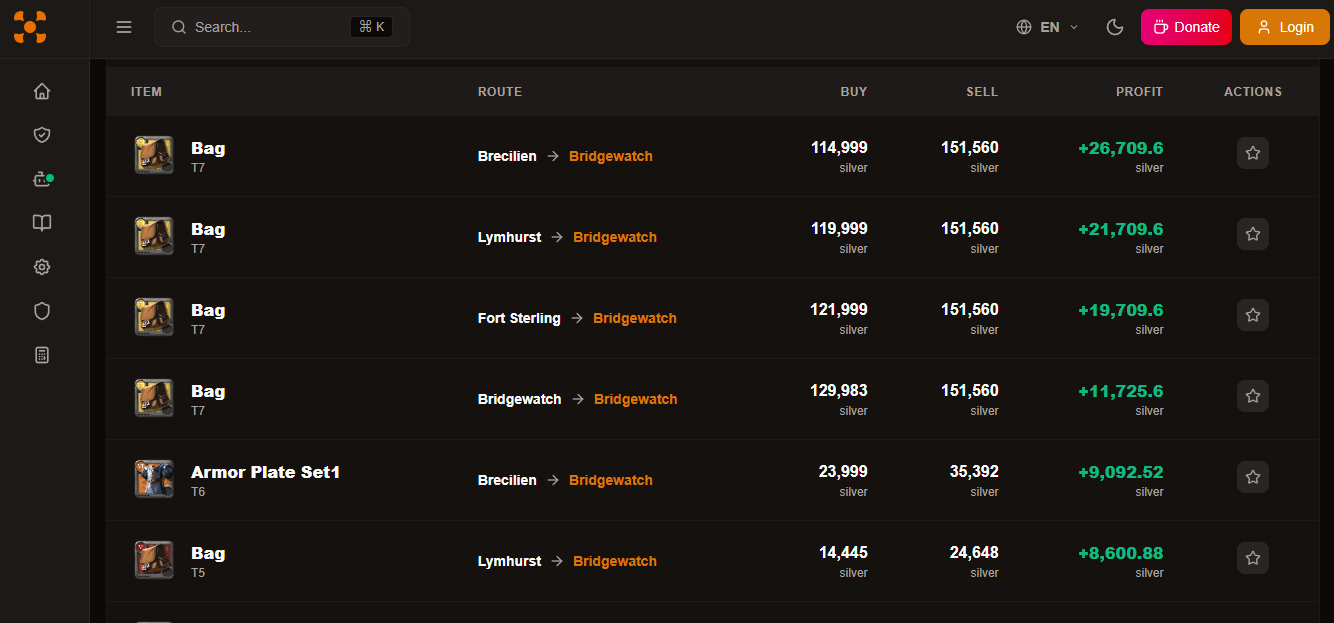Screen dimensions: 1334x623
Task: Click the Bag thumbnail priced 121,999
Action: point(154,317)
